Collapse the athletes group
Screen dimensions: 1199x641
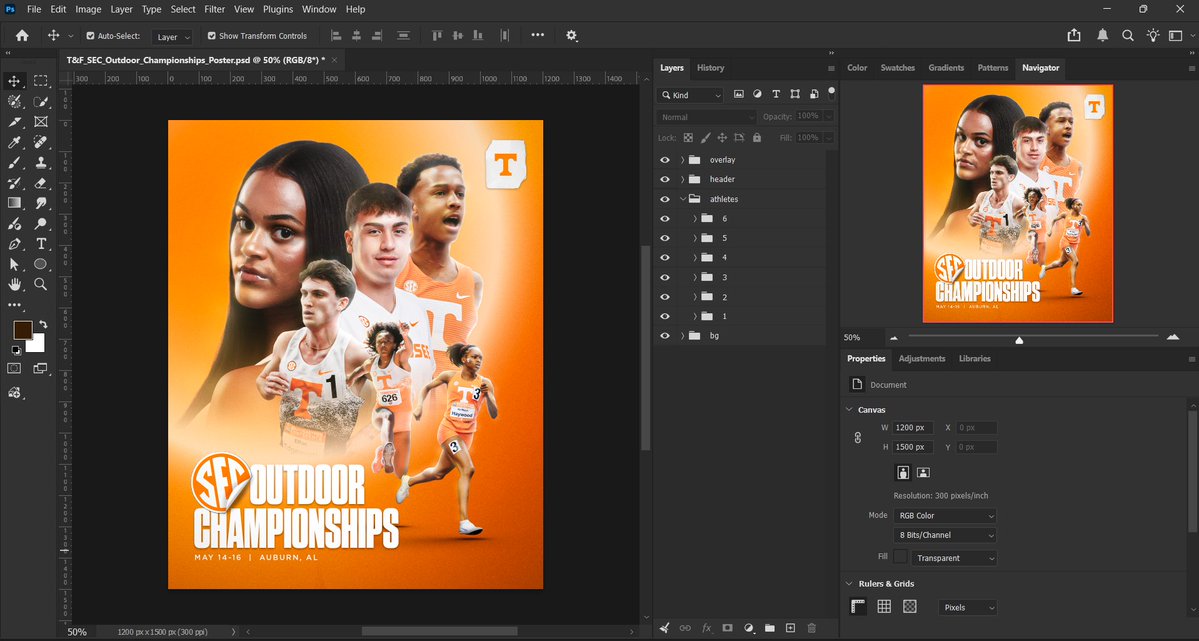(682, 199)
